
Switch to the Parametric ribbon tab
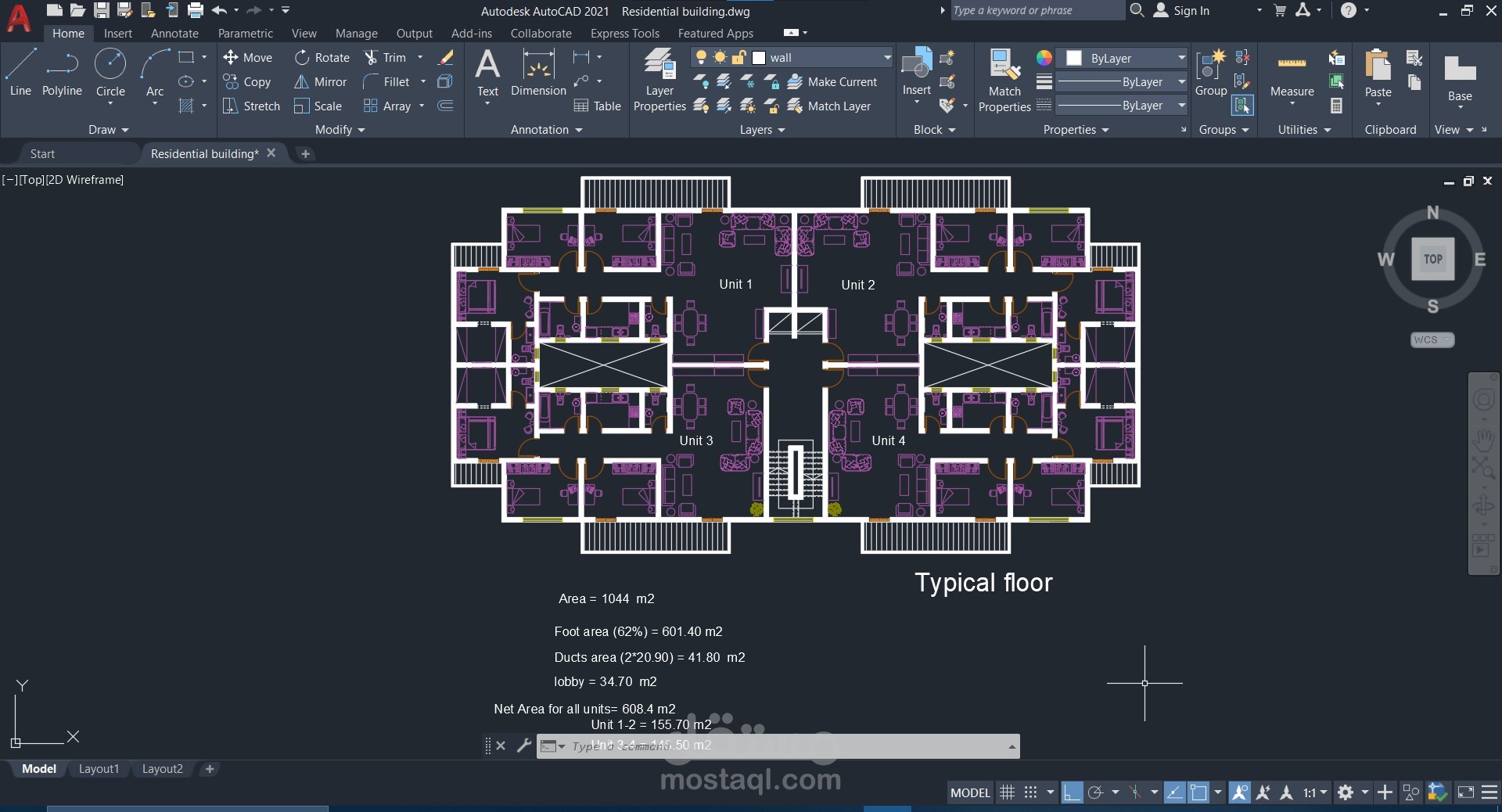[x=246, y=33]
